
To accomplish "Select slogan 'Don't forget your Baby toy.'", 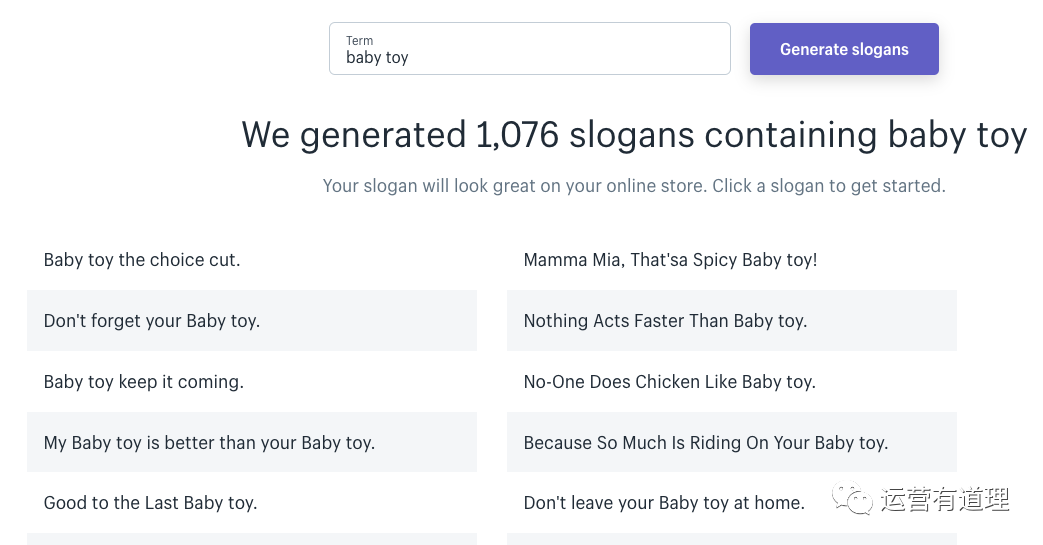I will click(252, 321).
